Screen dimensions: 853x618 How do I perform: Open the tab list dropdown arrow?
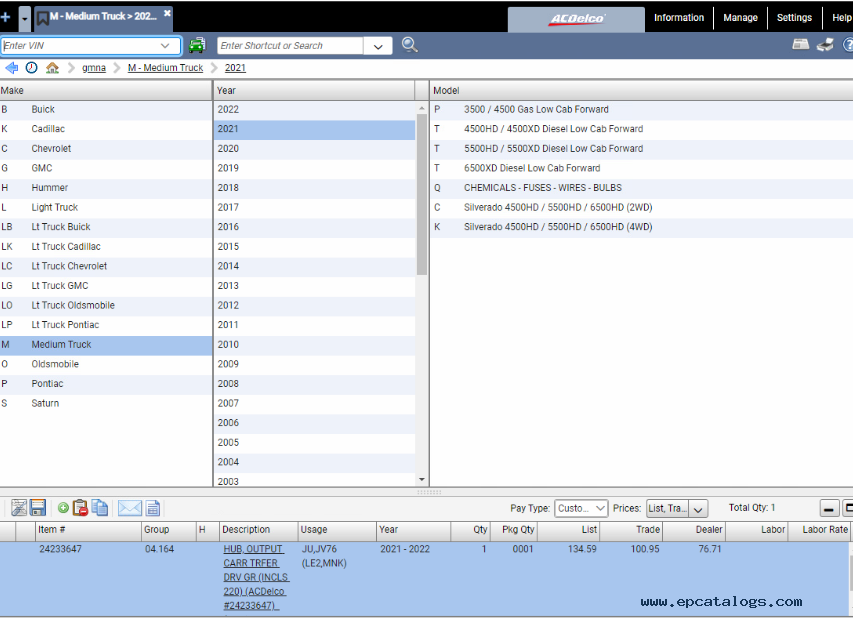(24, 19)
